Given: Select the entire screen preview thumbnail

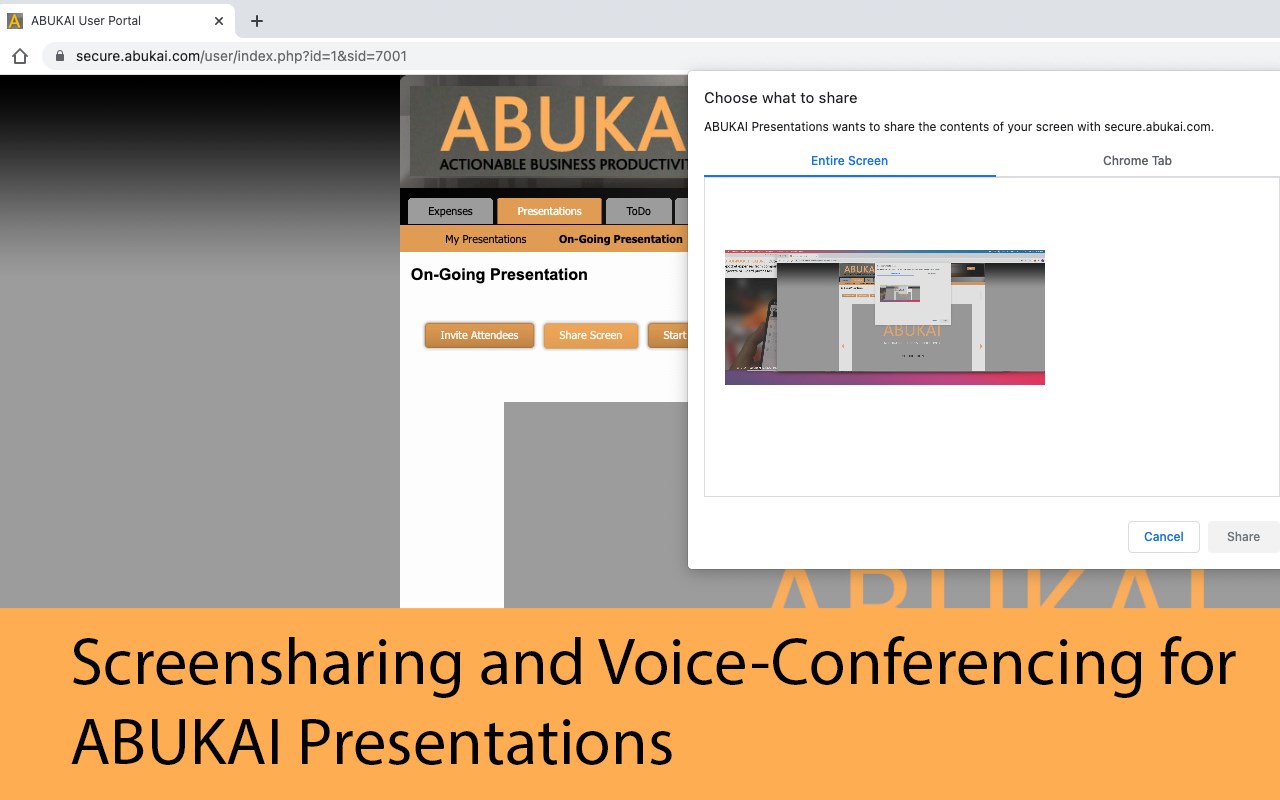Looking at the screenshot, I should (884, 317).
